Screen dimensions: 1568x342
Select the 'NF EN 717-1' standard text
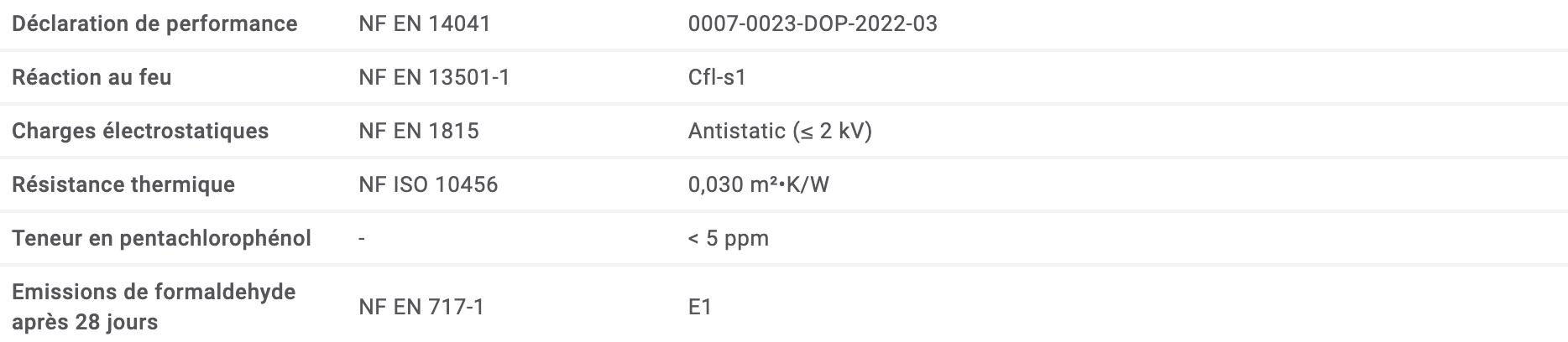(x=421, y=307)
